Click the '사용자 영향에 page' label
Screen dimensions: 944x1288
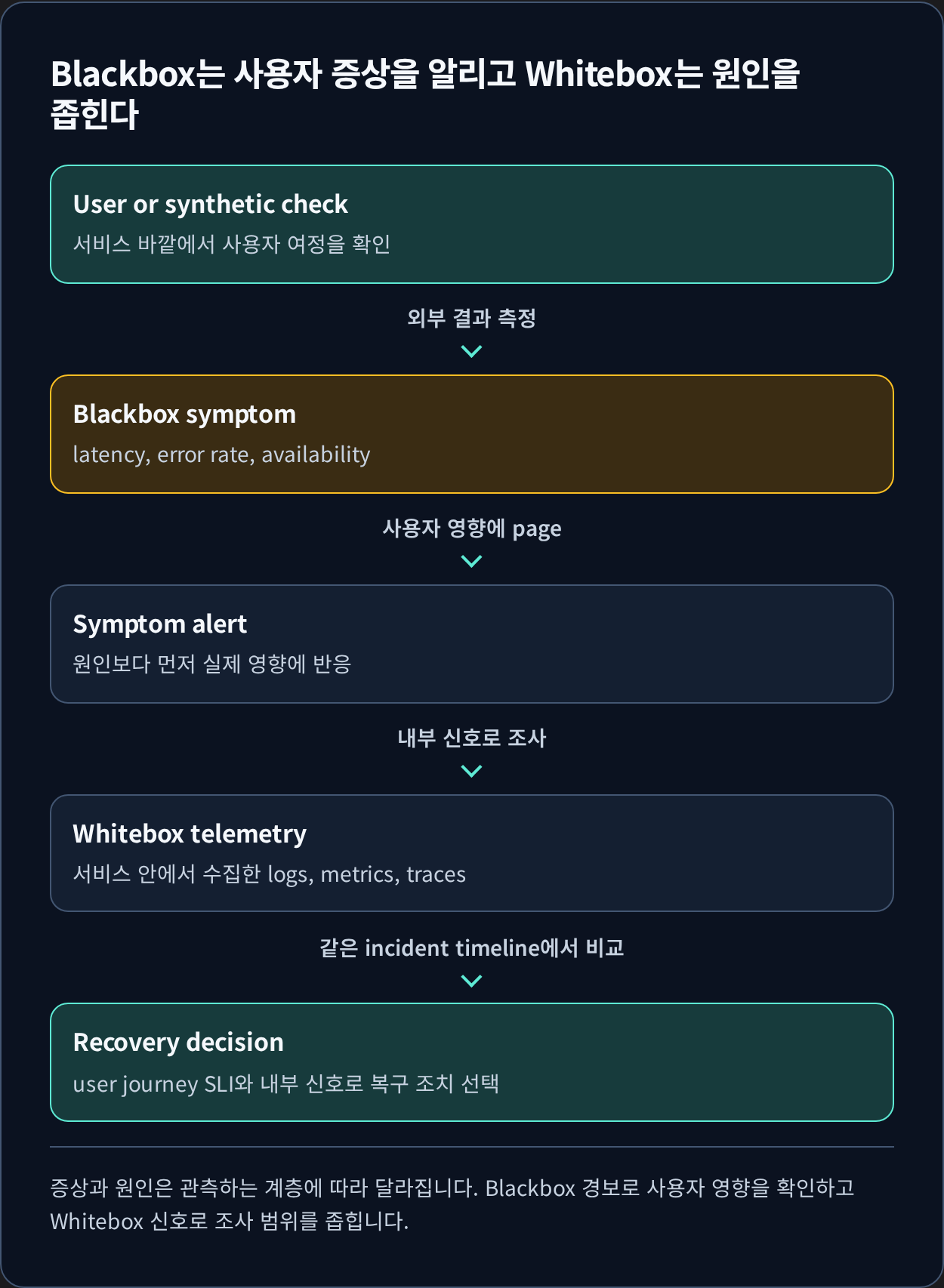(x=471, y=528)
